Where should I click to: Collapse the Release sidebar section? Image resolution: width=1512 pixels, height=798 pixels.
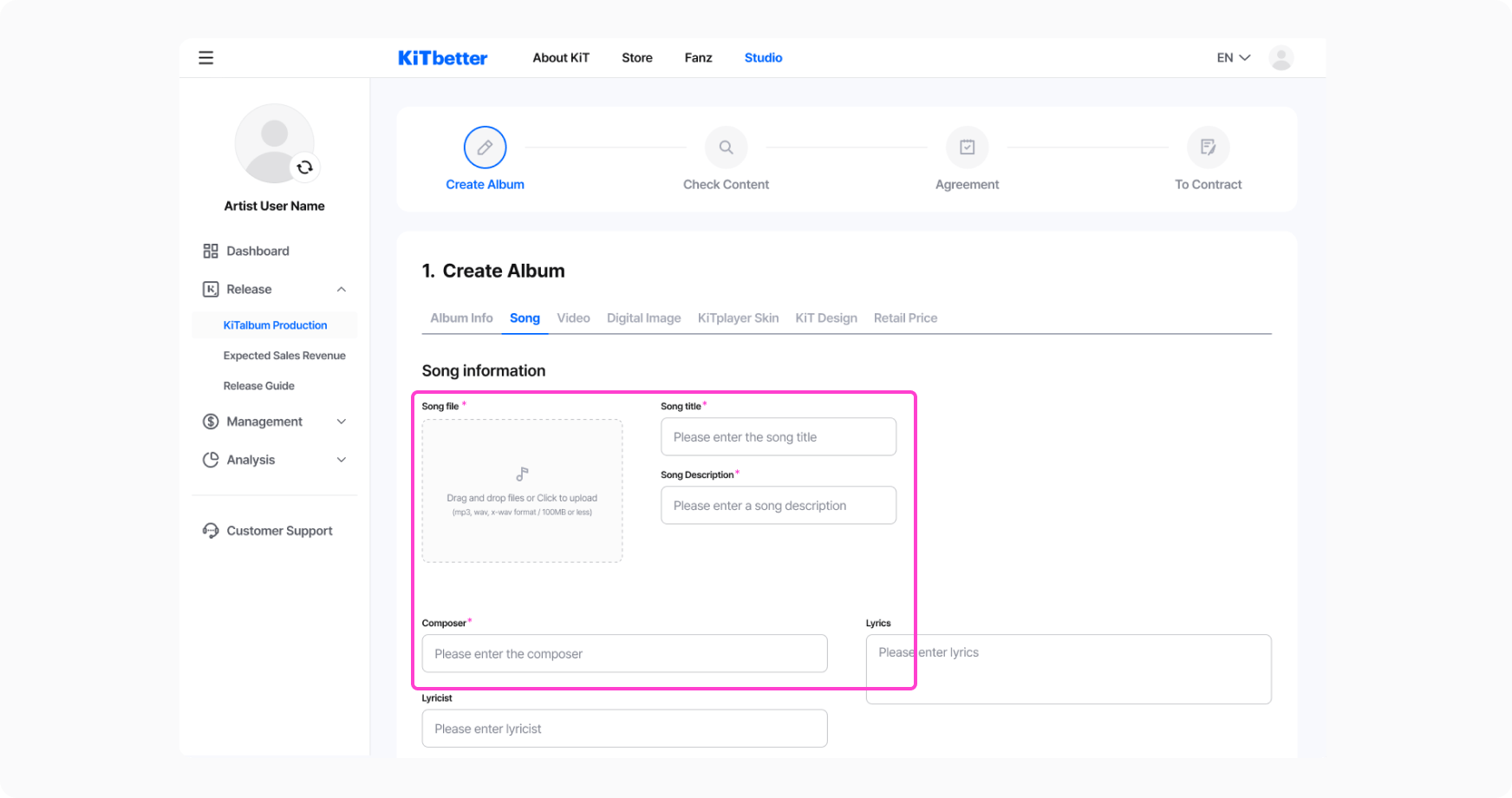pyautogui.click(x=342, y=290)
